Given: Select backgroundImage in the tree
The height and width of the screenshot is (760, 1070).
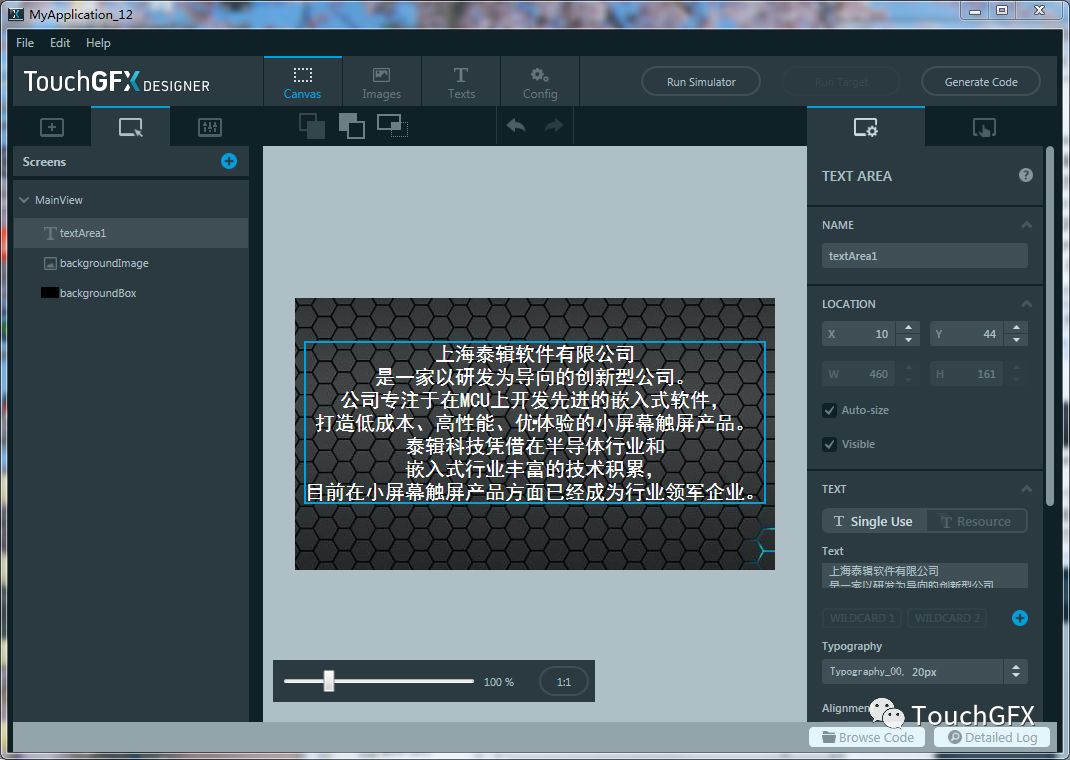Looking at the screenshot, I should (x=131, y=263).
